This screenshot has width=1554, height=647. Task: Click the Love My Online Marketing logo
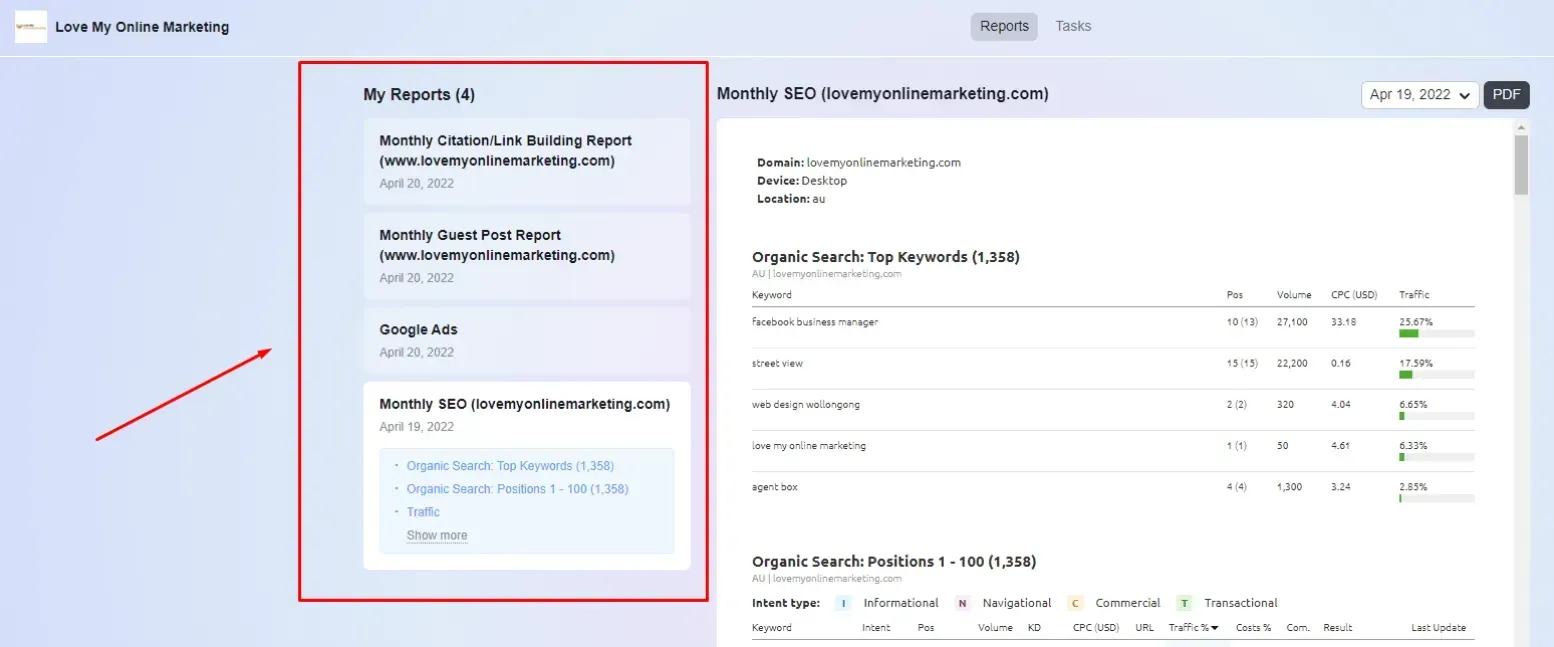click(31, 27)
